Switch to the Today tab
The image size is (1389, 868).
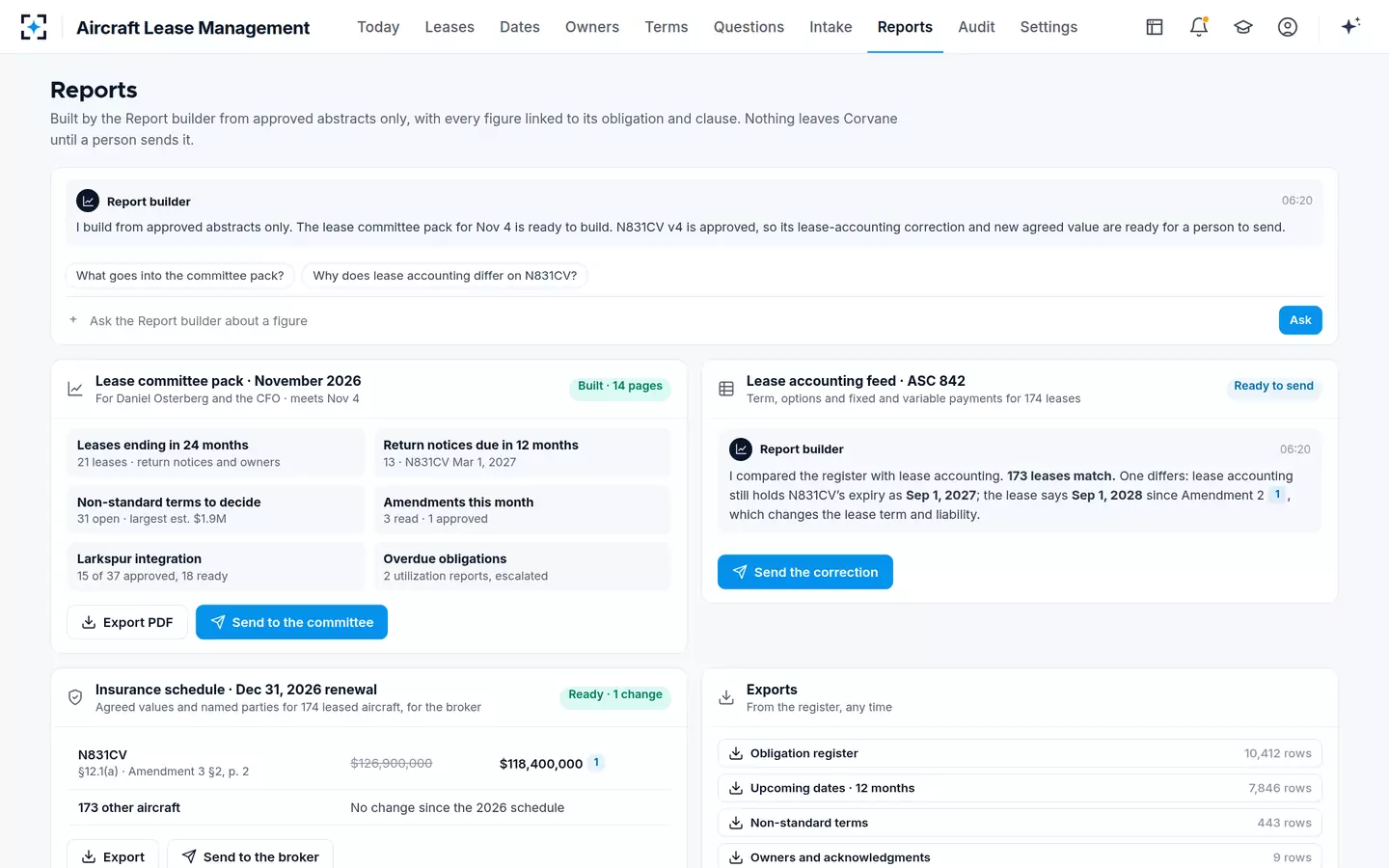(378, 27)
